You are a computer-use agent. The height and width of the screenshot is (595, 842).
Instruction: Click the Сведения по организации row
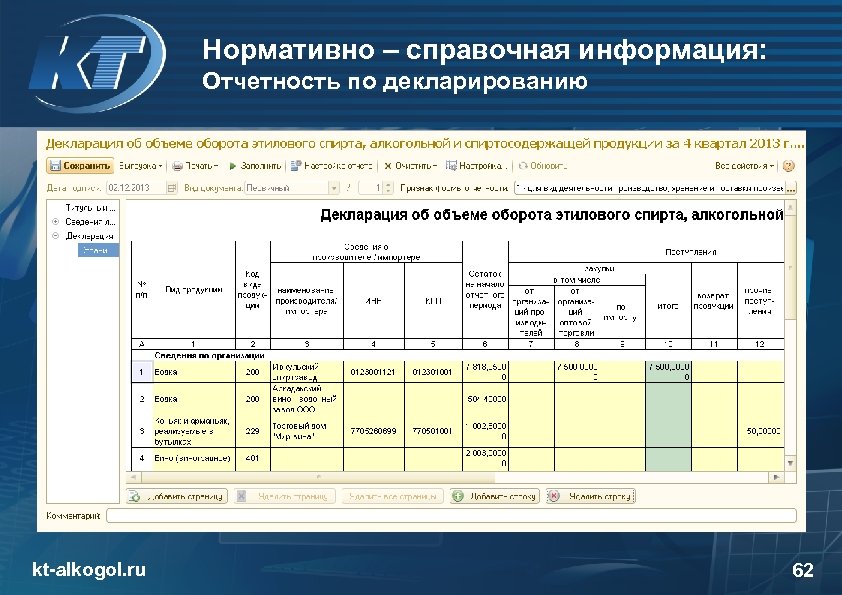pos(458,355)
